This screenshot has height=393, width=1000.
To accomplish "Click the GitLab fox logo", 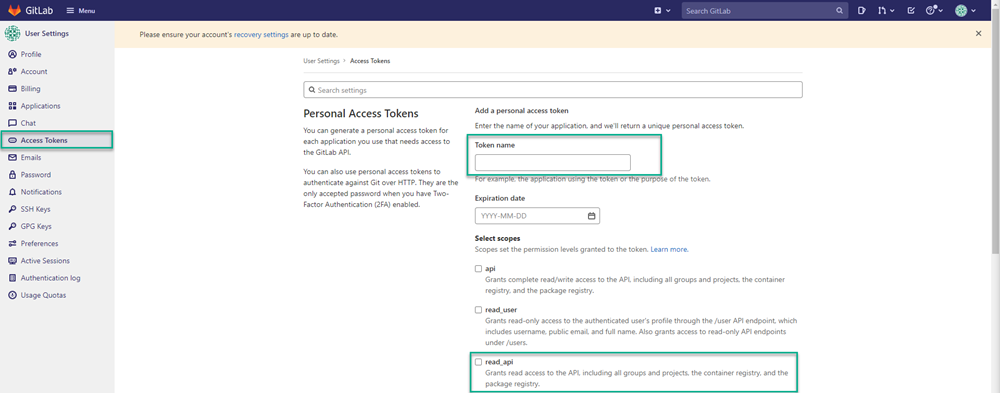I will [14, 10].
